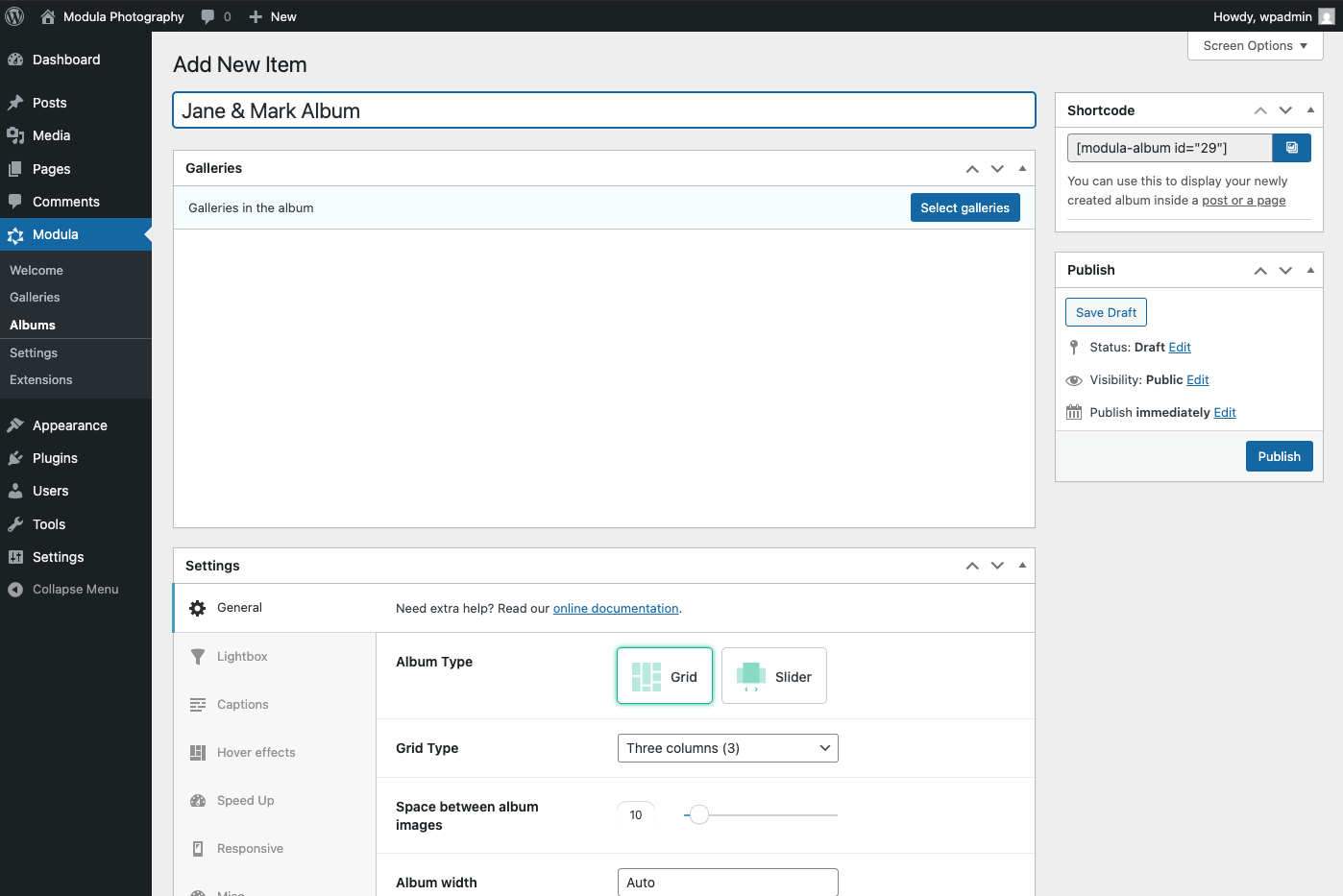Click the Modula gear icon in sidebar
The width and height of the screenshot is (1343, 896).
(x=15, y=235)
